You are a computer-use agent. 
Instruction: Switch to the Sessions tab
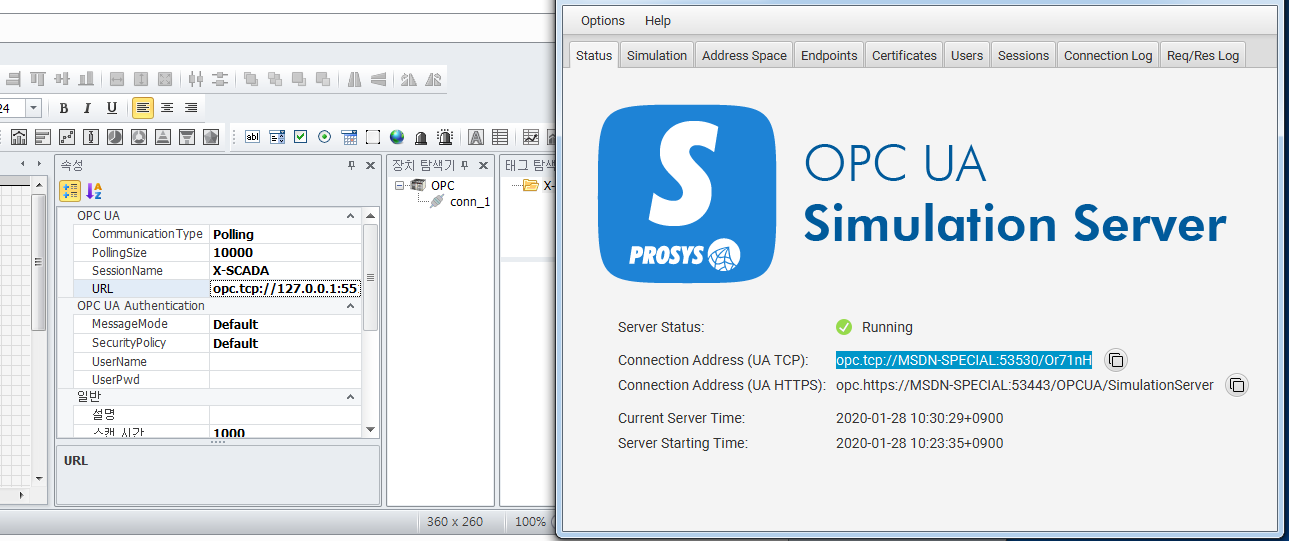(1023, 55)
